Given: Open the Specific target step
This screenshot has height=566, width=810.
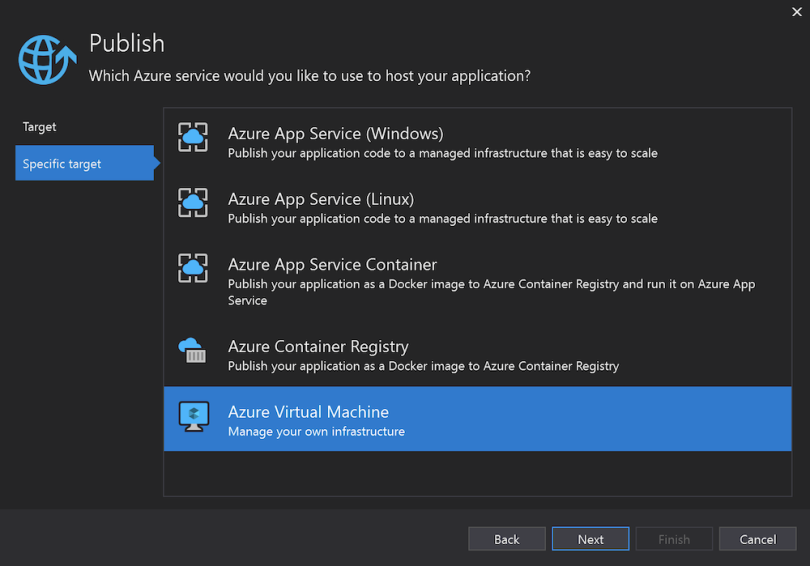Looking at the screenshot, I should click(x=62, y=164).
